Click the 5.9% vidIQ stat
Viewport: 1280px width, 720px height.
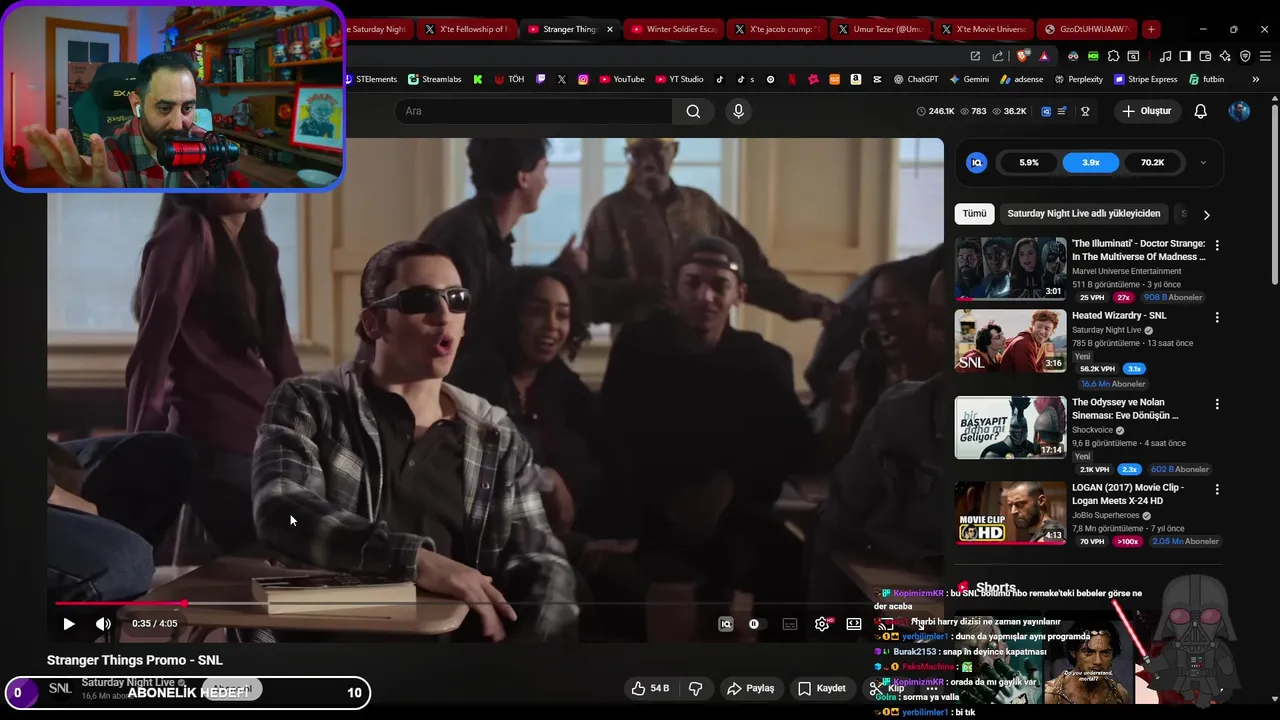[x=1029, y=162]
